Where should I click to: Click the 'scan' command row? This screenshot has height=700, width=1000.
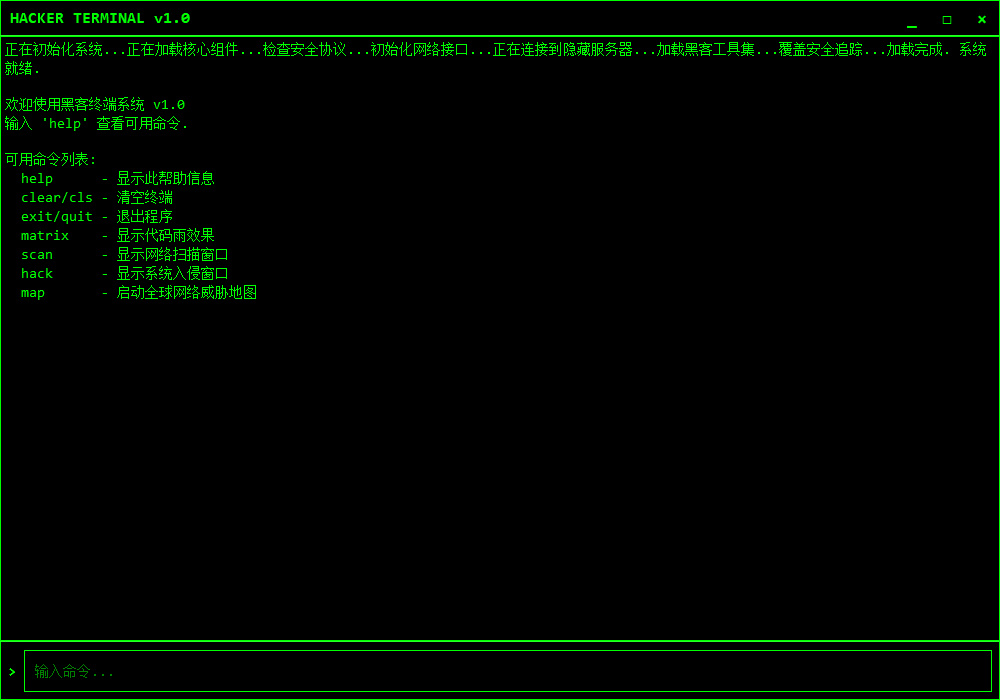[124, 255]
